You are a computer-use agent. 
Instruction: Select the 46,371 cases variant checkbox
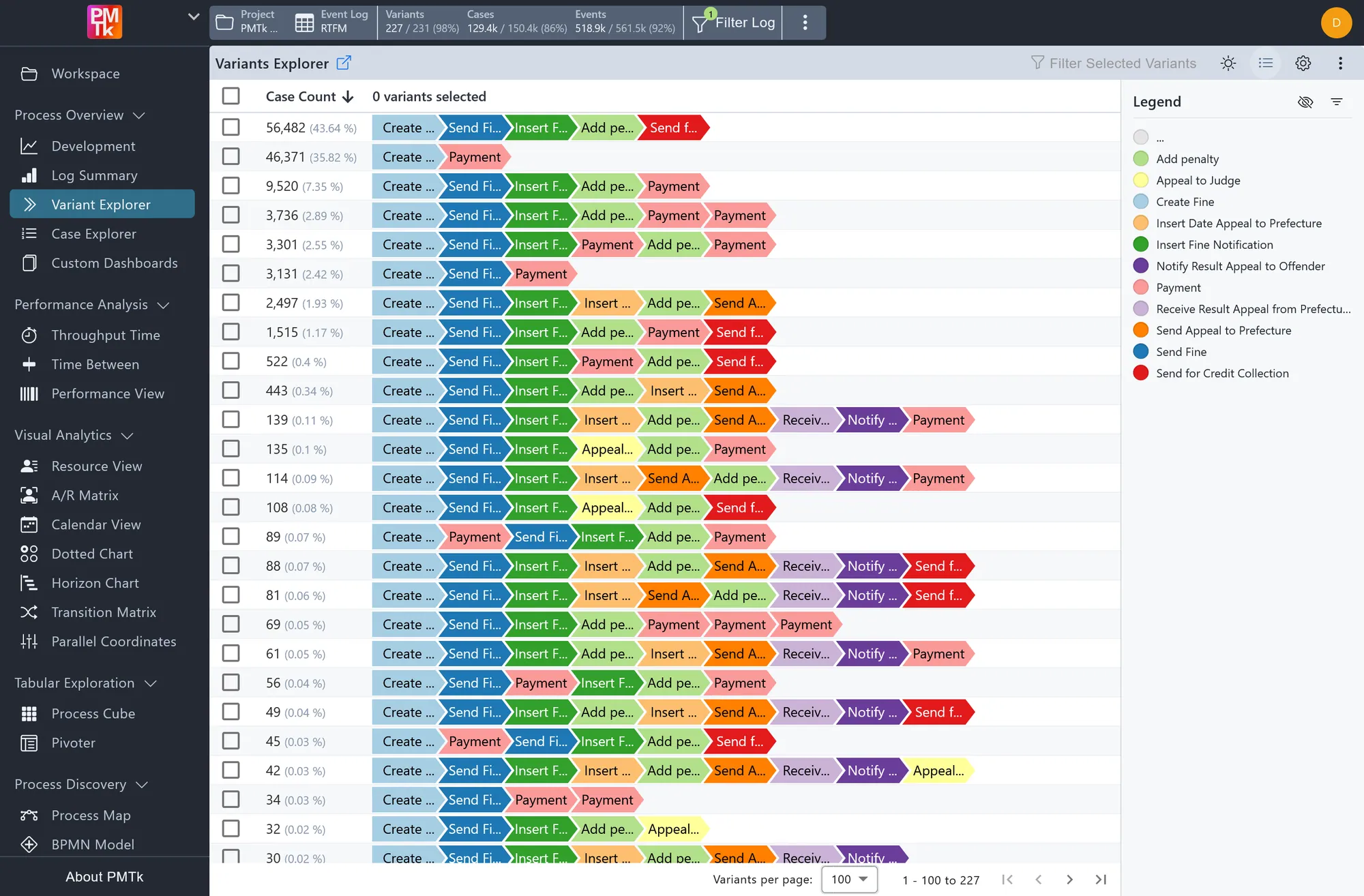[231, 157]
